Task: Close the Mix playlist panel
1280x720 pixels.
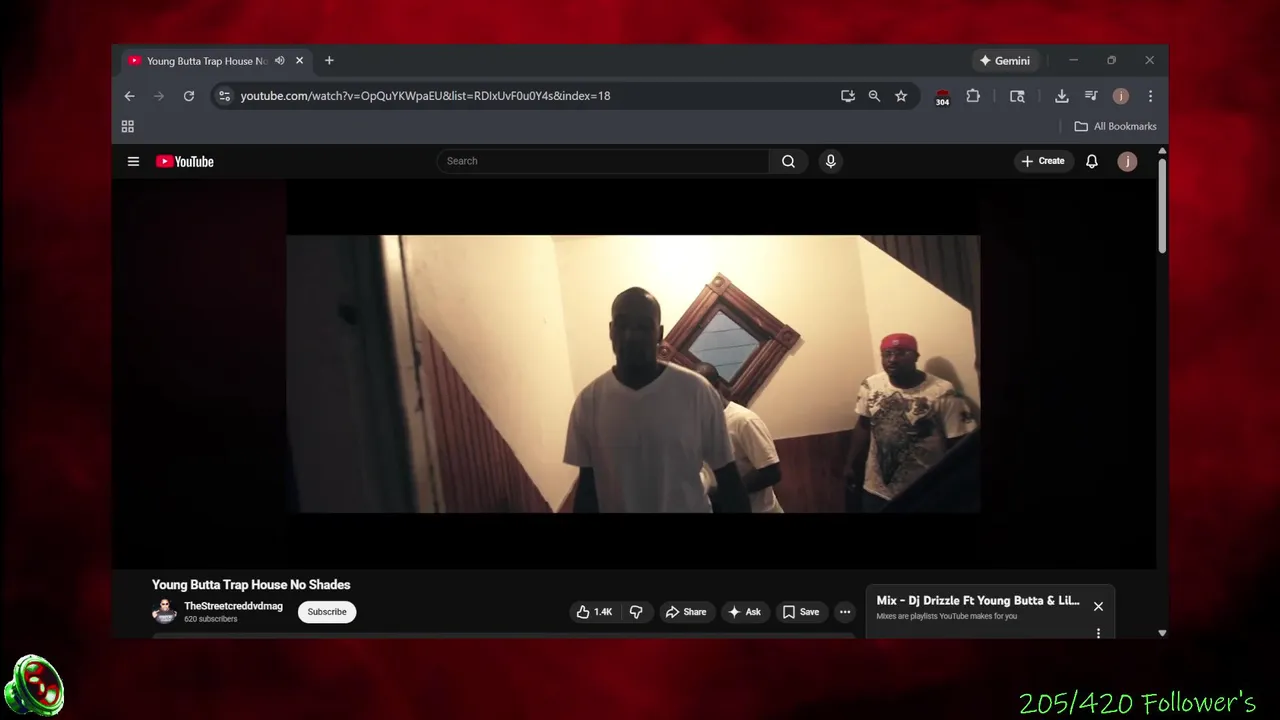Action: [1098, 606]
